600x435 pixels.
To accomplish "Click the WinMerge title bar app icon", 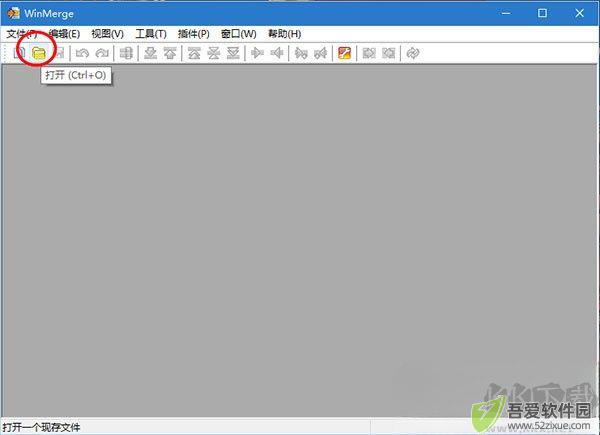I will coord(13,13).
